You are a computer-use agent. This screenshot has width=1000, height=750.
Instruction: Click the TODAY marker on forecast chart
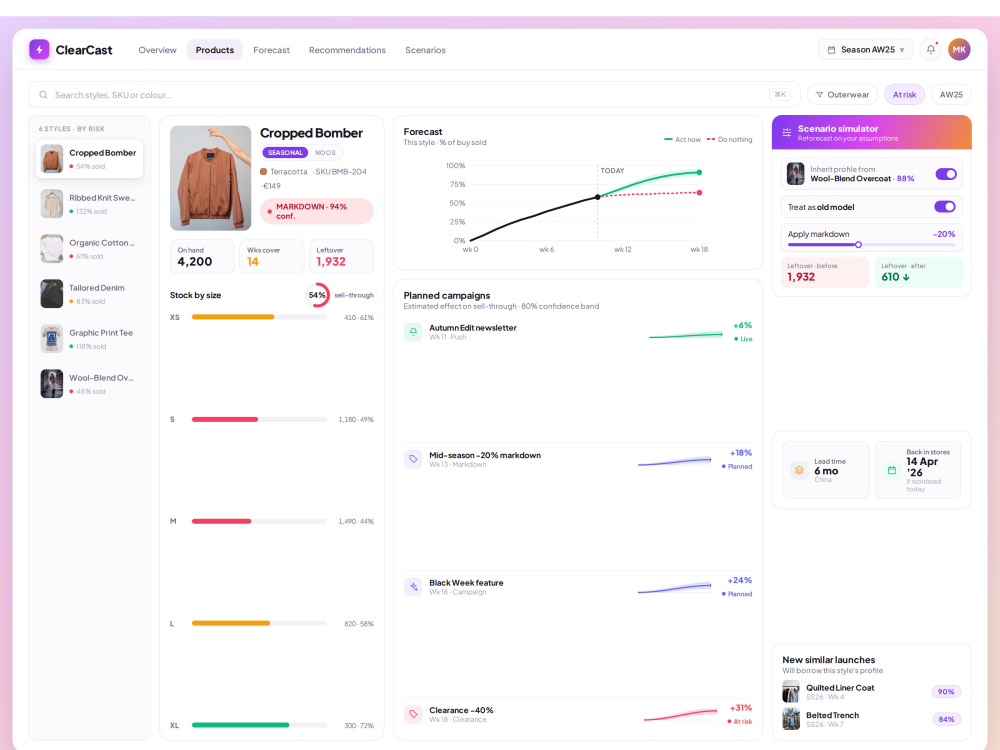coord(612,170)
